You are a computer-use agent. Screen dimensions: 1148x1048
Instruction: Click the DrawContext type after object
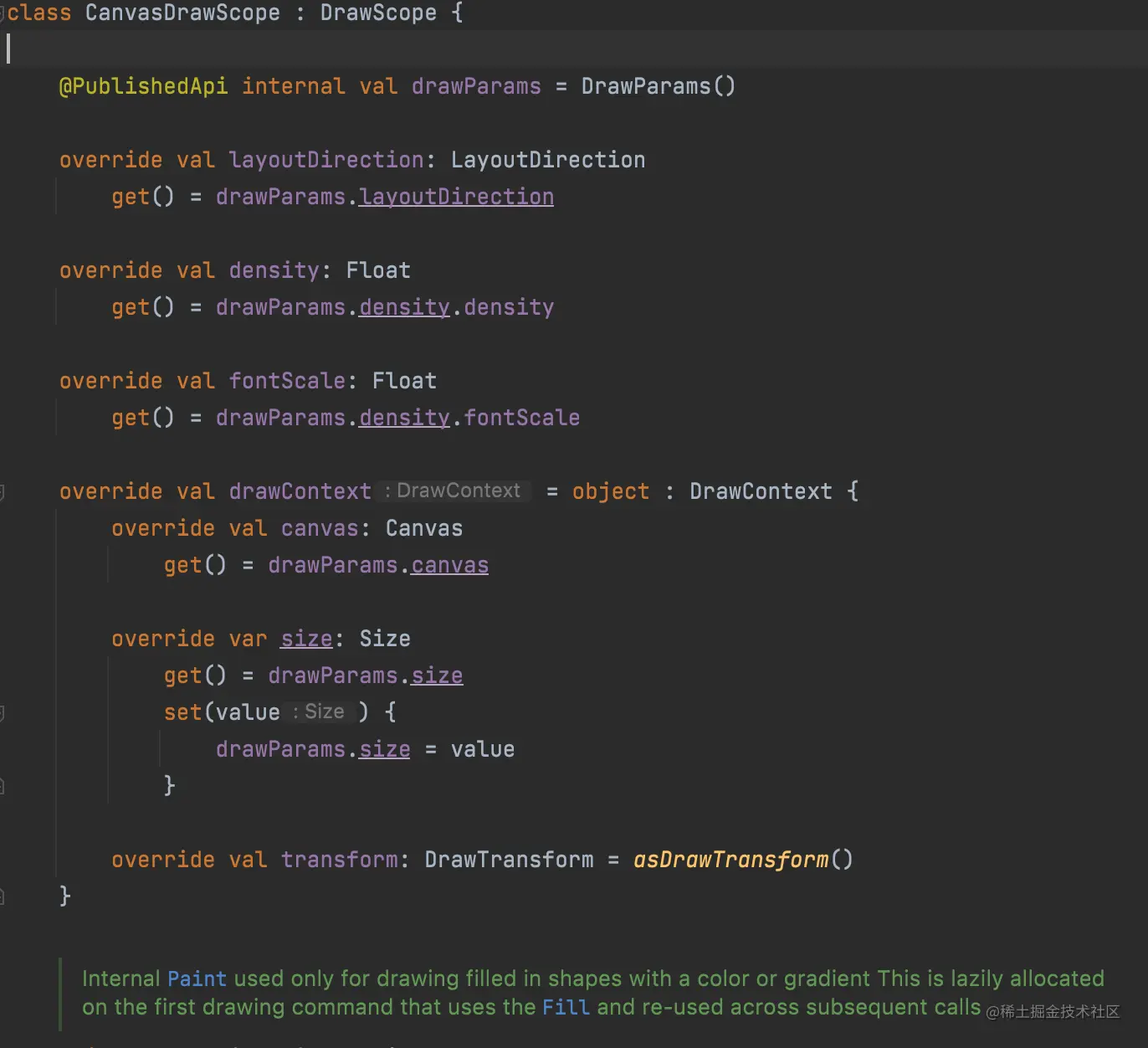point(761,491)
